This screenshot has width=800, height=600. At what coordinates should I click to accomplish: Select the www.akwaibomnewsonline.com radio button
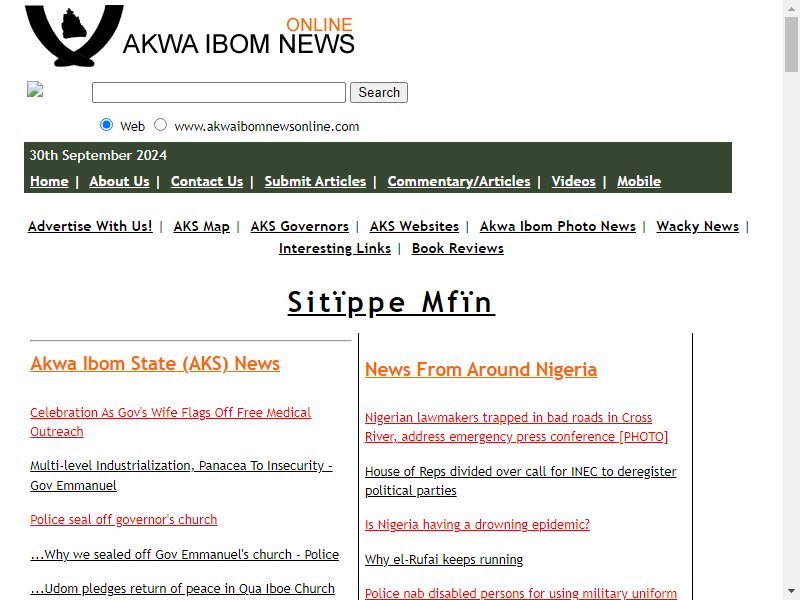pos(160,124)
